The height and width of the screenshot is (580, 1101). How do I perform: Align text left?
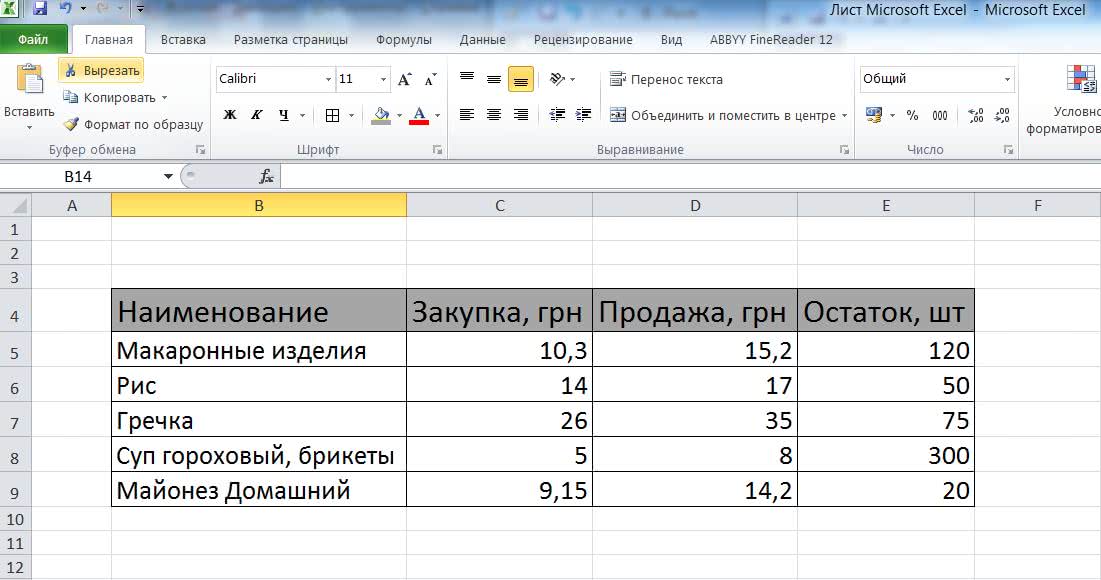tap(467, 114)
